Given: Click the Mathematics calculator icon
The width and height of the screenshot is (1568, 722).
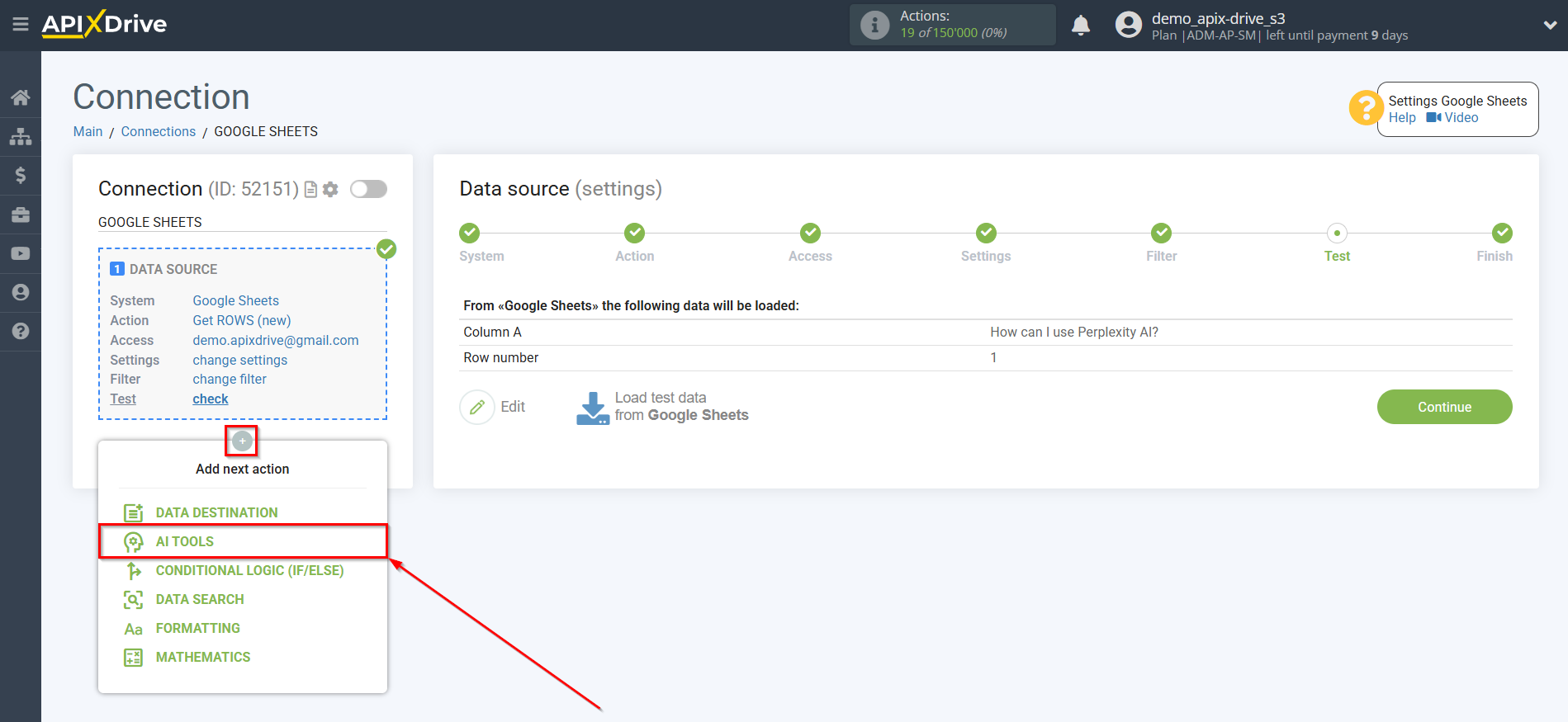Looking at the screenshot, I should pos(133,657).
